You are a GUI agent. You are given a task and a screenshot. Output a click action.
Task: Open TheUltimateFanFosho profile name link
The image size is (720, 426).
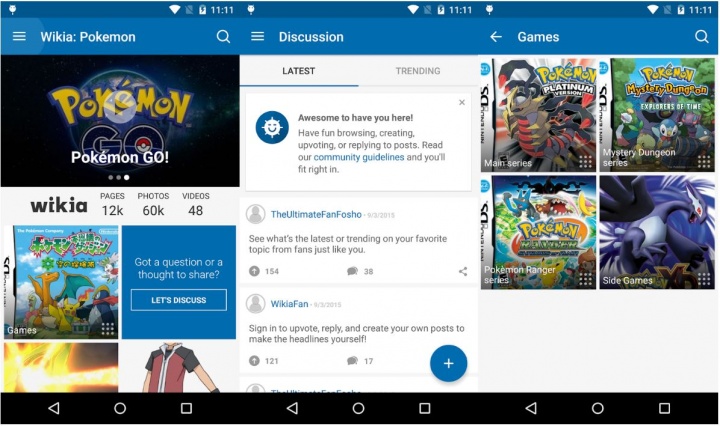(316, 214)
